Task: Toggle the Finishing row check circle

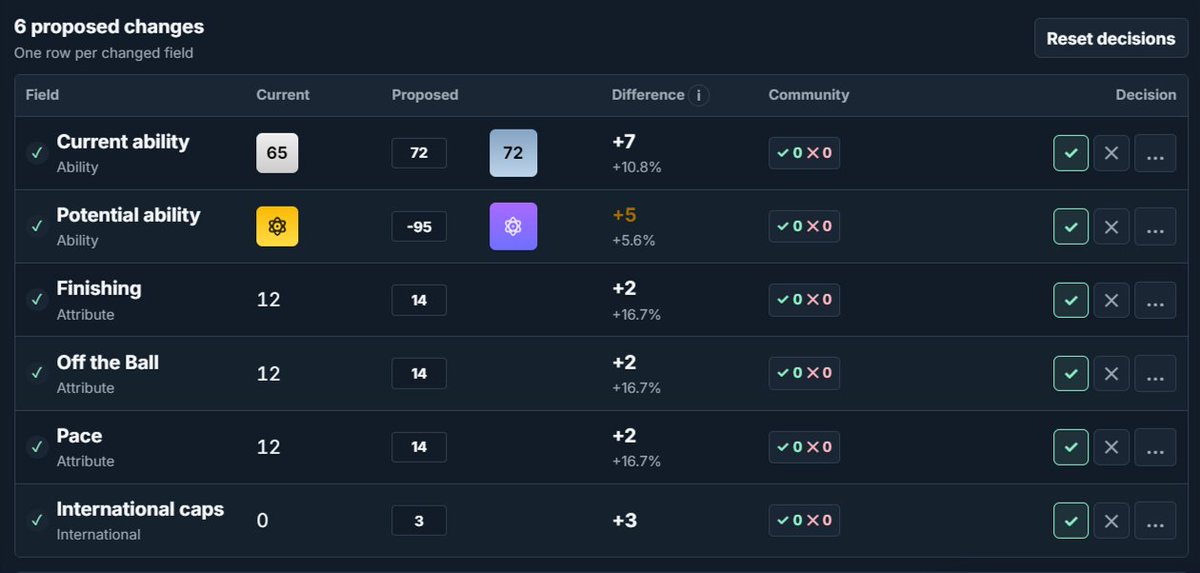Action: coord(37,300)
